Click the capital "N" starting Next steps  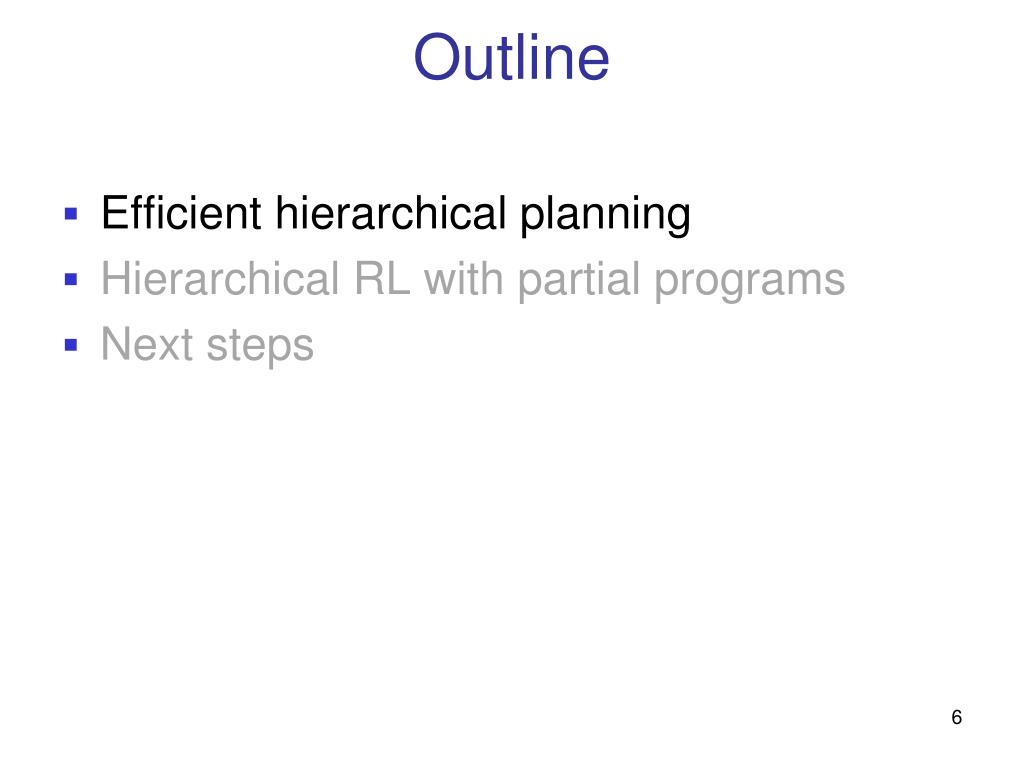tap(117, 344)
